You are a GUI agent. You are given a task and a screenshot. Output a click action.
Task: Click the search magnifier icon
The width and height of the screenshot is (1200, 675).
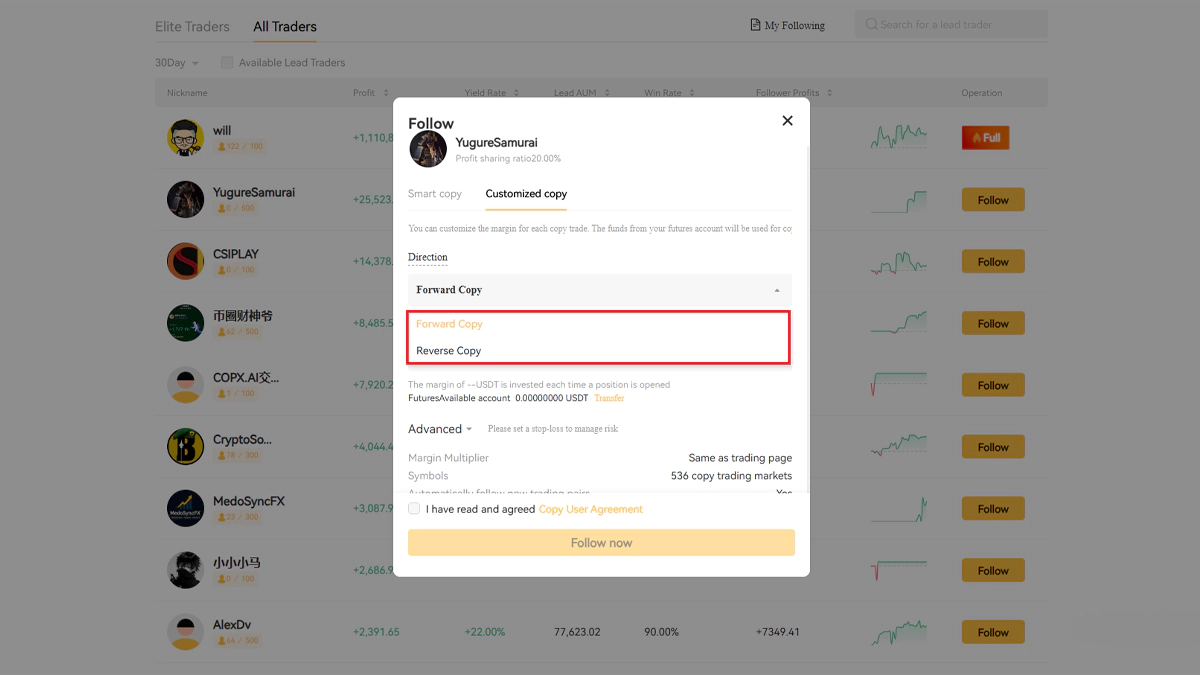[x=871, y=24]
